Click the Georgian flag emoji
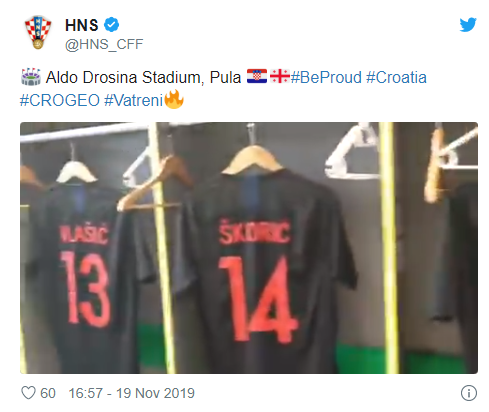489x412 pixels. pos(280,76)
